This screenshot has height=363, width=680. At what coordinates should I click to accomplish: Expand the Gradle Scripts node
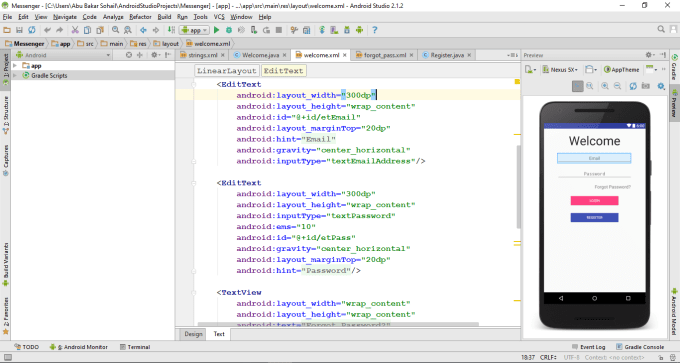[15, 75]
